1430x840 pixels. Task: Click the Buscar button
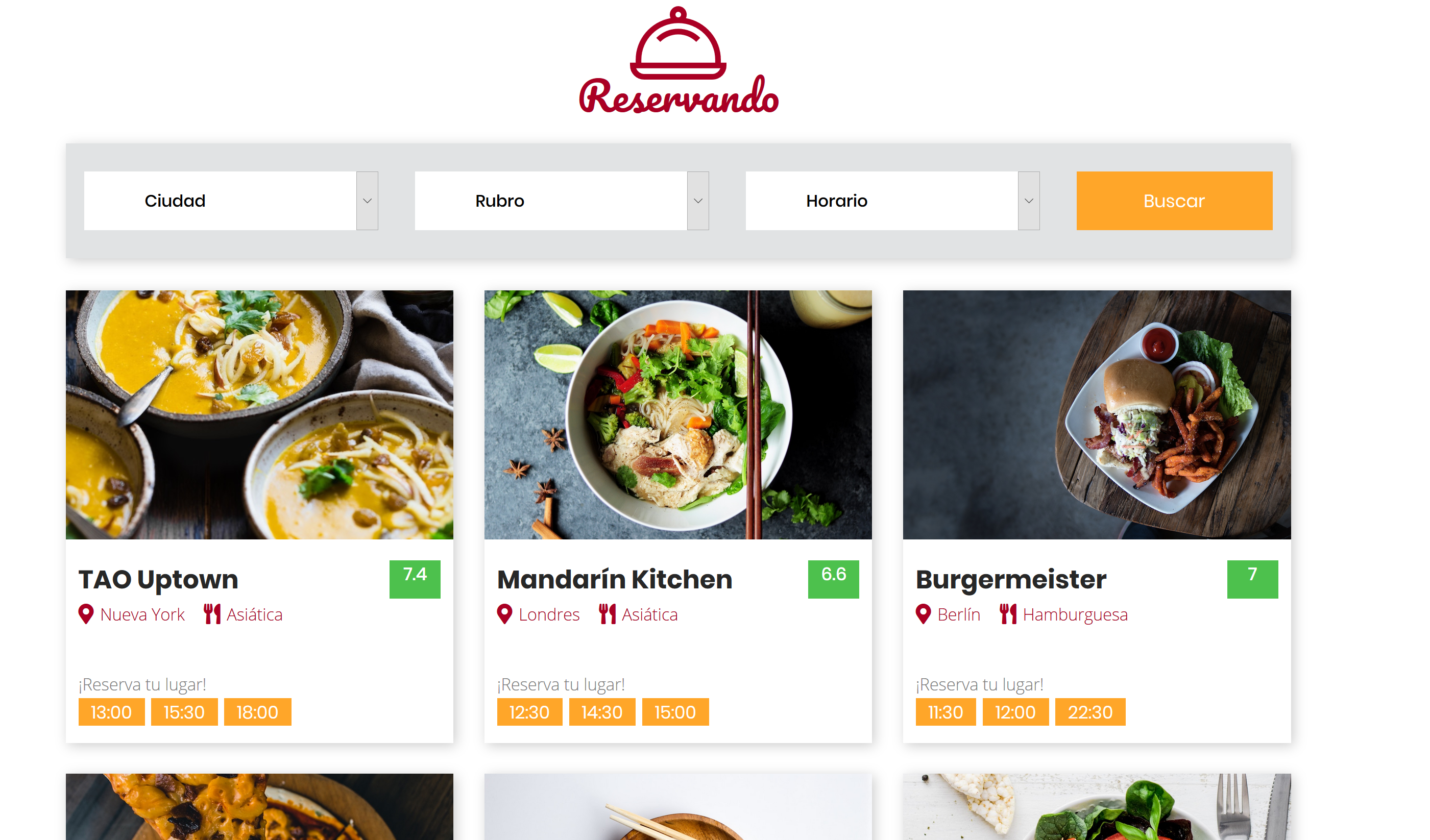click(1175, 201)
